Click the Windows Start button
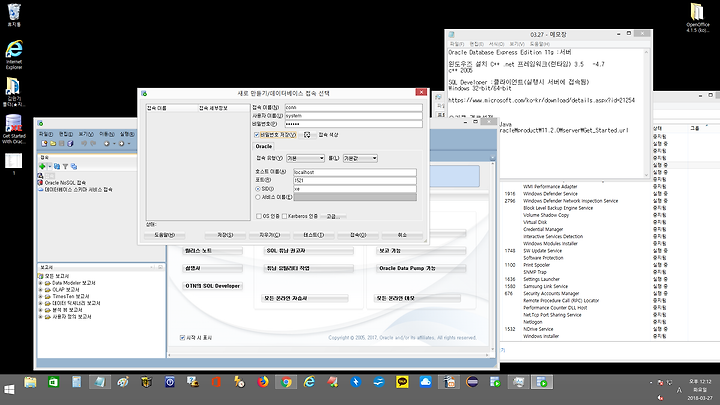This screenshot has height=405, width=720. [9, 389]
